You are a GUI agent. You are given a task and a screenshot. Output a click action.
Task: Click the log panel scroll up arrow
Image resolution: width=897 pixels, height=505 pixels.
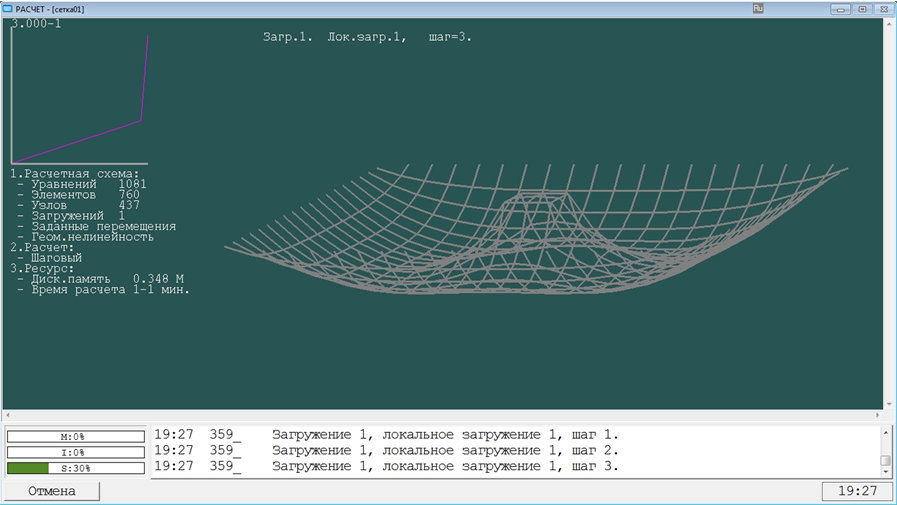click(x=886, y=432)
